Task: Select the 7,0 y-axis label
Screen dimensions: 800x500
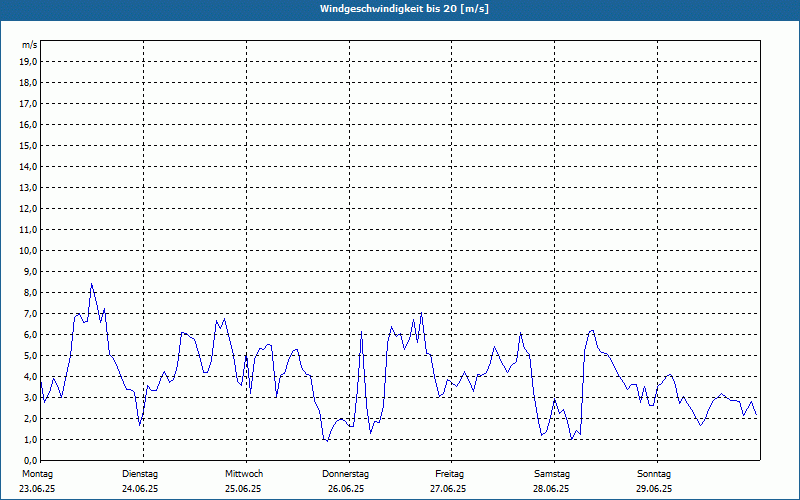Action: [30, 313]
